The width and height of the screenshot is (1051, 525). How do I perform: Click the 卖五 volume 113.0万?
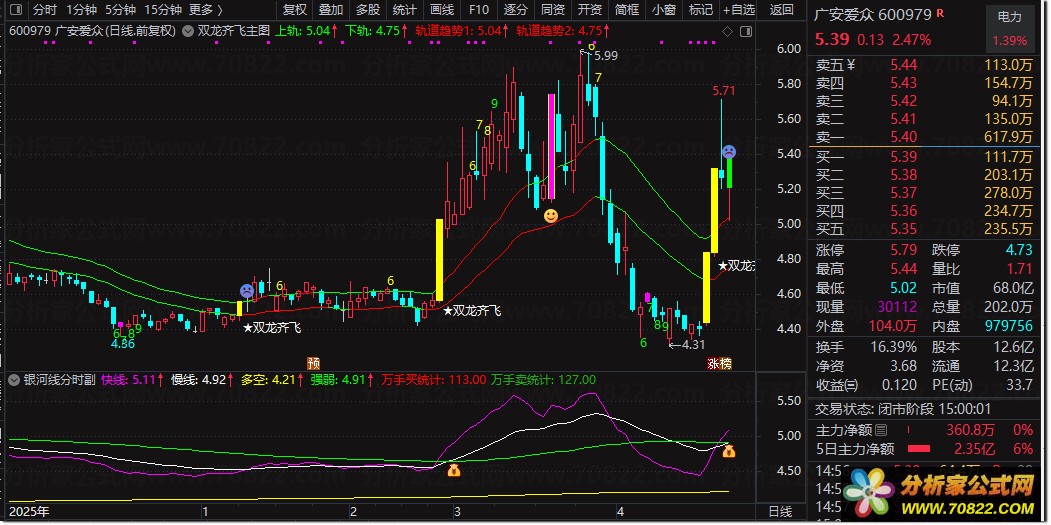click(1008, 65)
